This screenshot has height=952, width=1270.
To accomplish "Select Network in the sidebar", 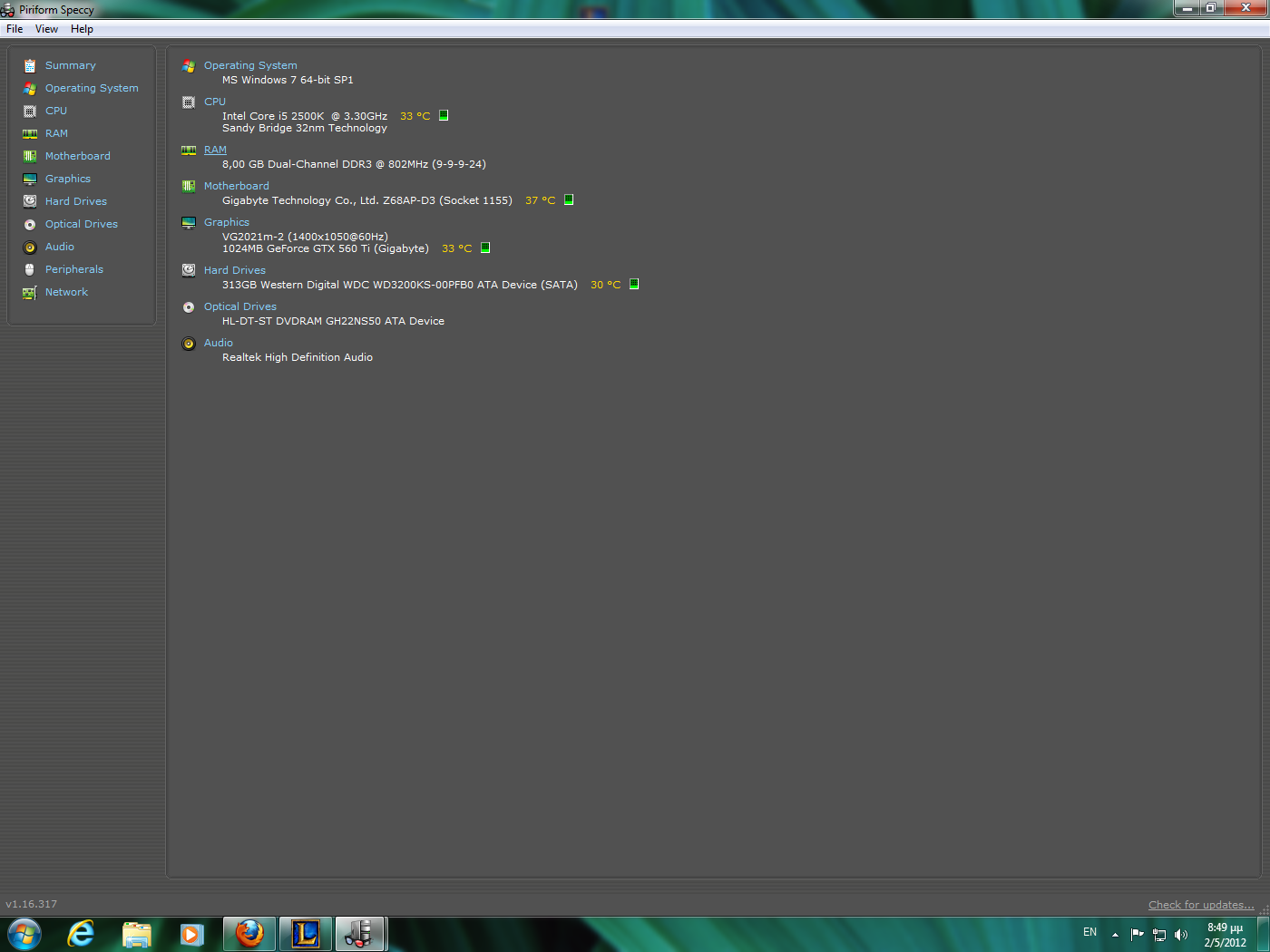I will tap(67, 292).
